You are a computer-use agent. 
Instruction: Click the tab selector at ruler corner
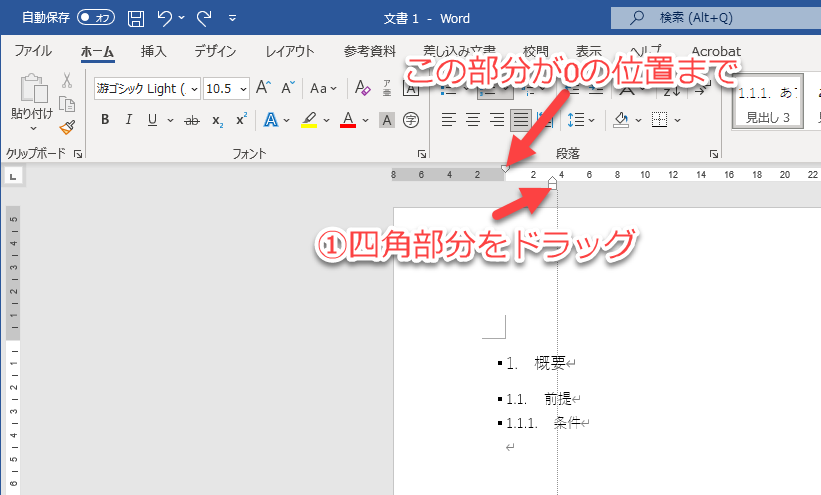click(13, 176)
